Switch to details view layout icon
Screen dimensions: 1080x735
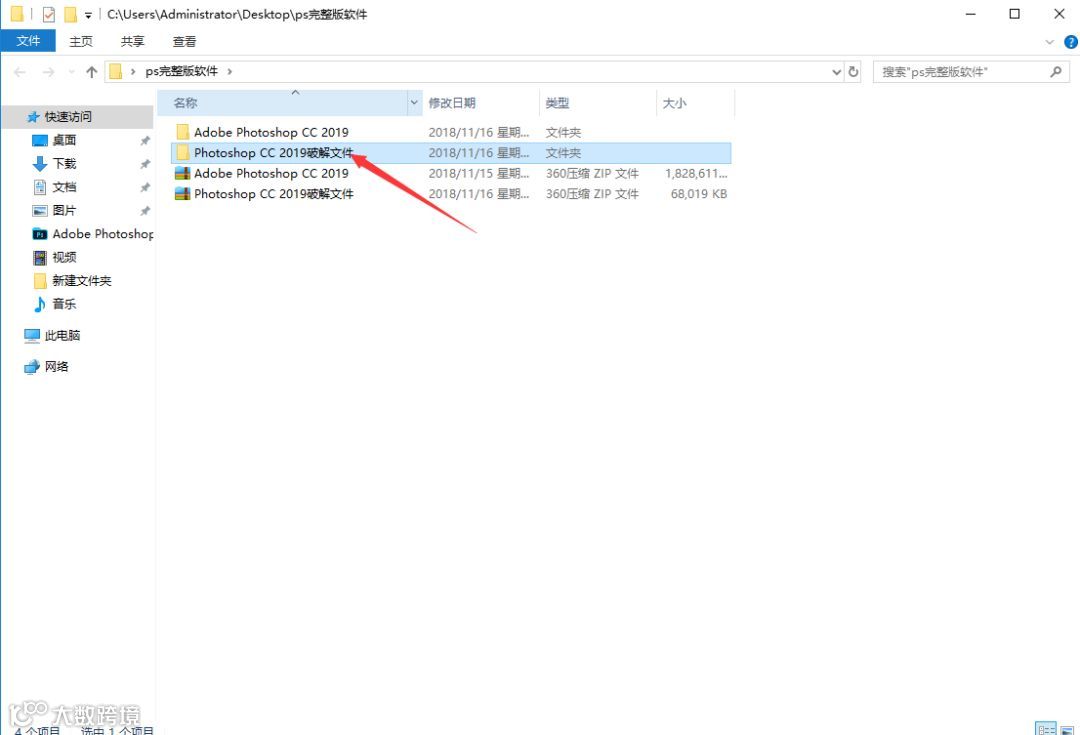pyautogui.click(x=1046, y=729)
